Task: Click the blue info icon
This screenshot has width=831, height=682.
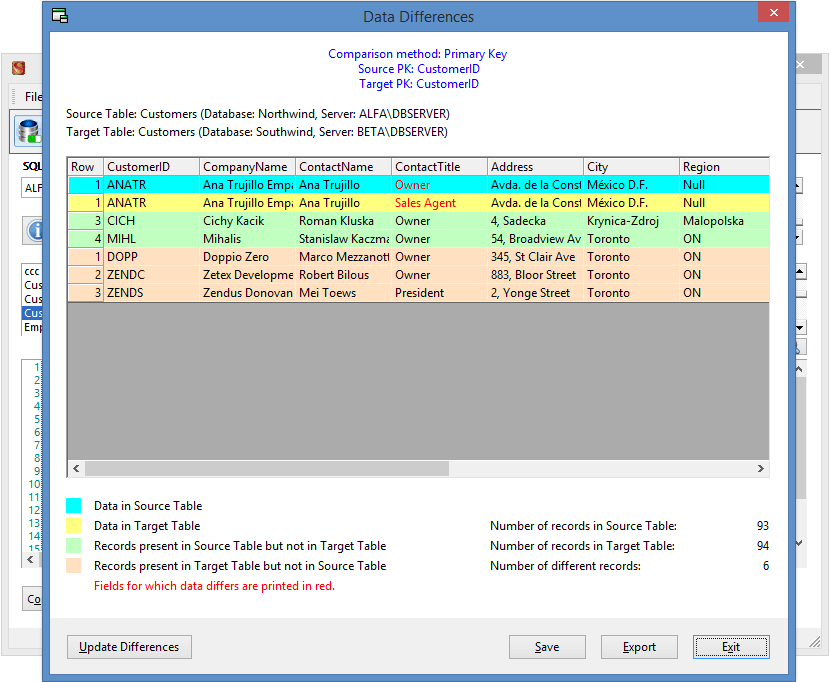Action: [33, 231]
